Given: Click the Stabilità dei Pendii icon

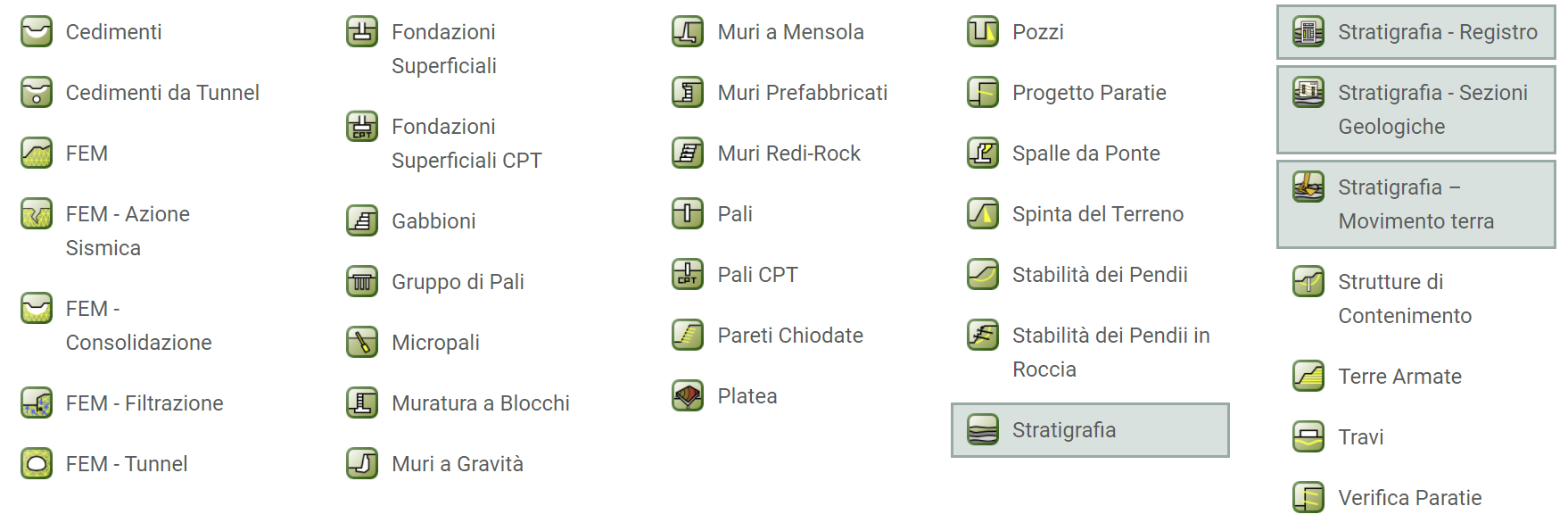Looking at the screenshot, I should point(983,275).
